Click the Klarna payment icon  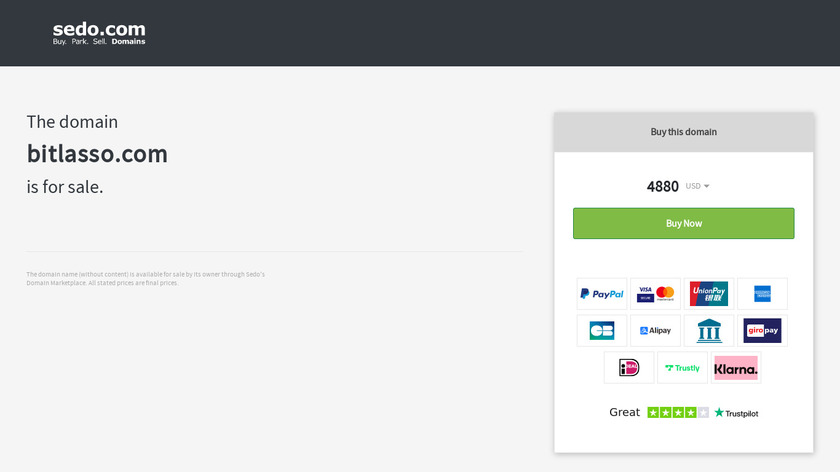736,368
